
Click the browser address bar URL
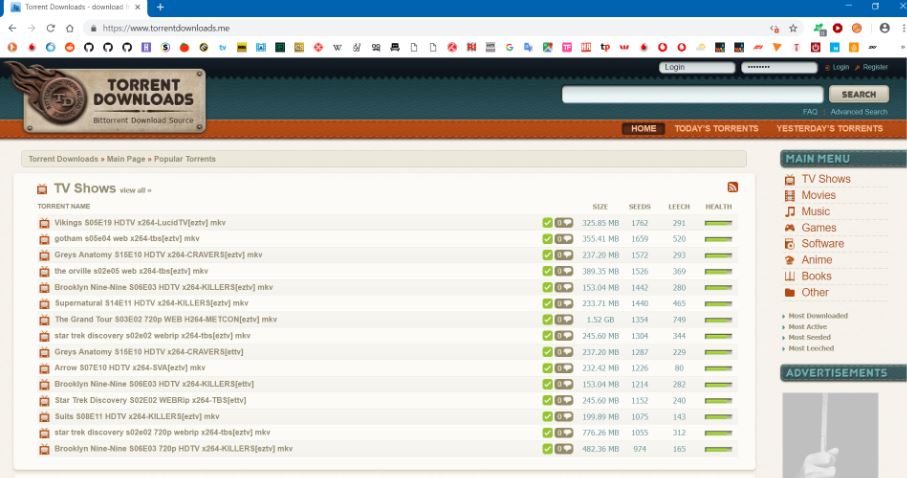pos(166,28)
